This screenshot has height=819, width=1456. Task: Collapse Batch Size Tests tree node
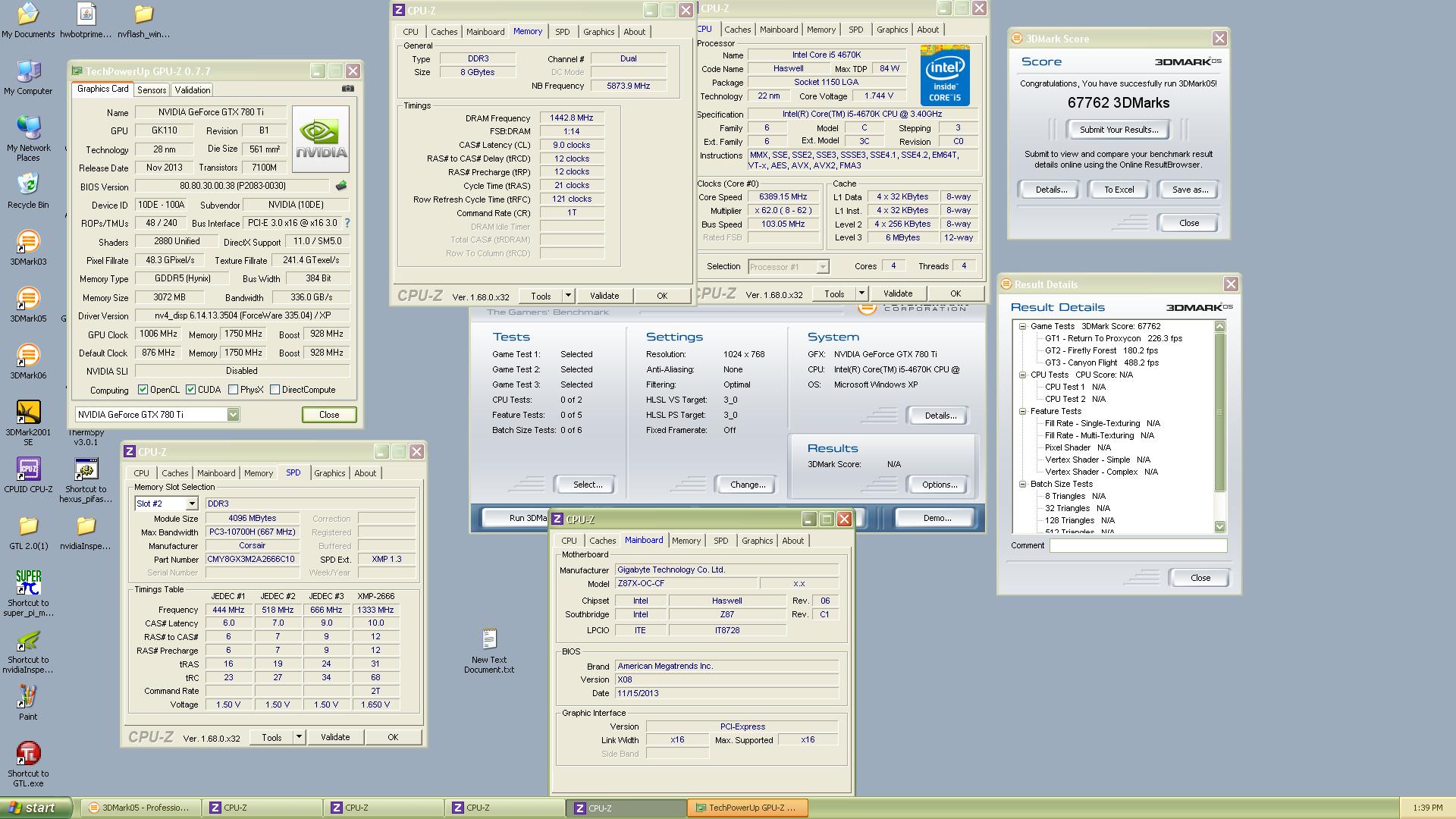click(x=1022, y=484)
